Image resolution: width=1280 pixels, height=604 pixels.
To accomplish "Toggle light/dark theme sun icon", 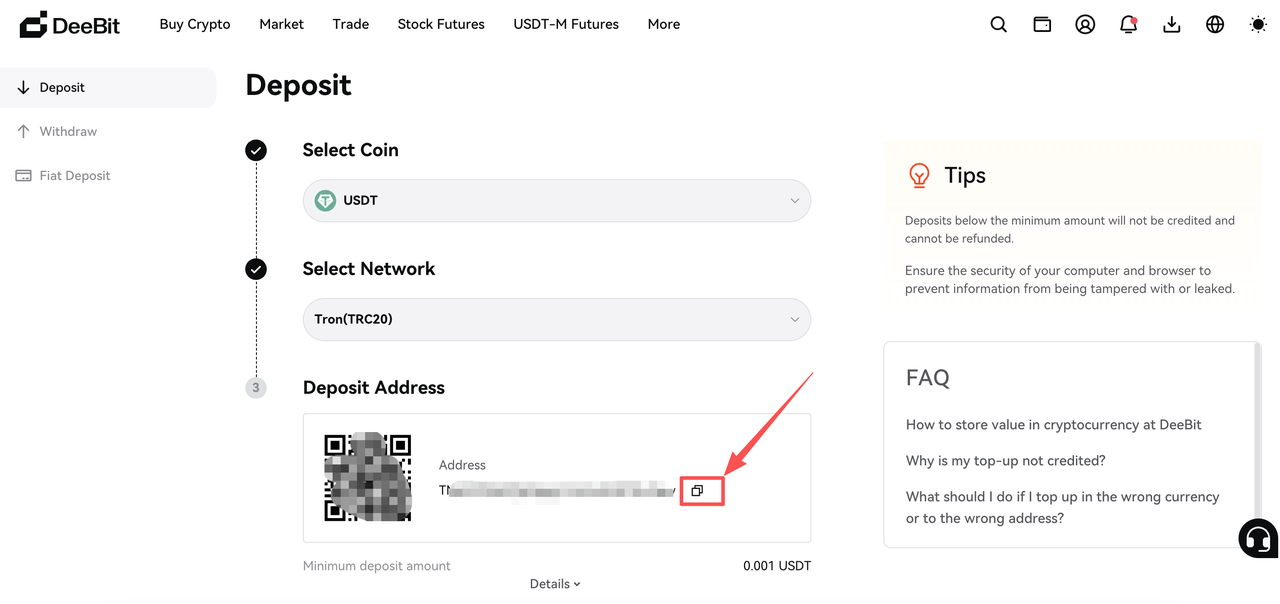I will 1258,24.
